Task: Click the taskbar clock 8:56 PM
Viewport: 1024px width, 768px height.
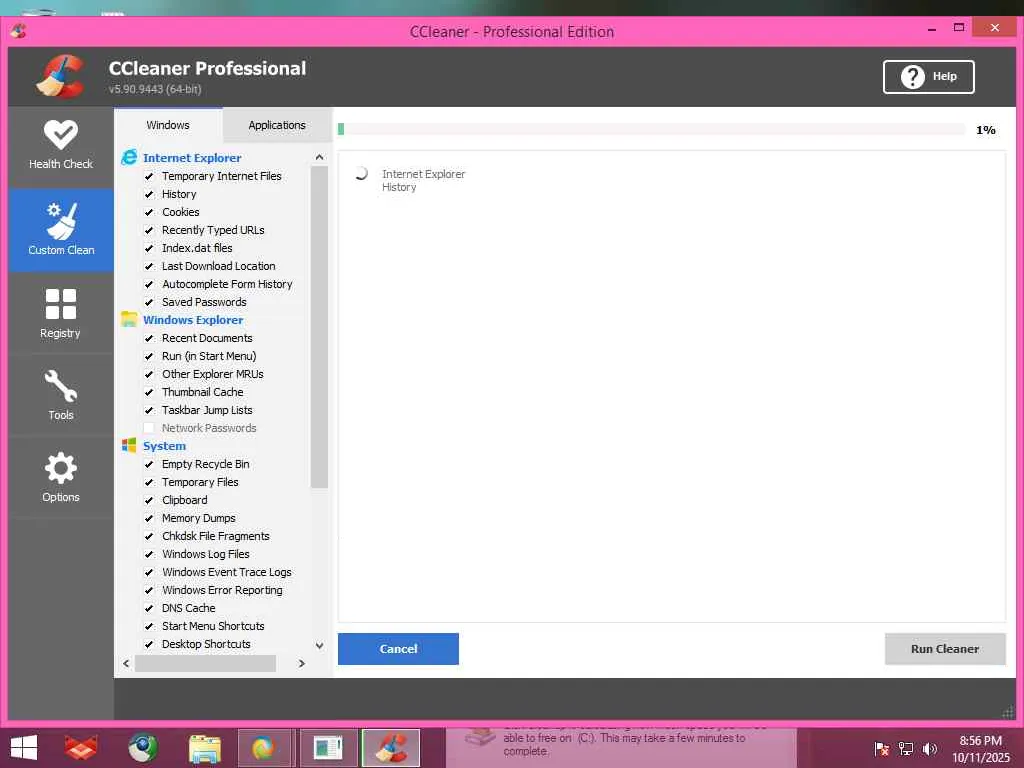Action: (x=980, y=741)
